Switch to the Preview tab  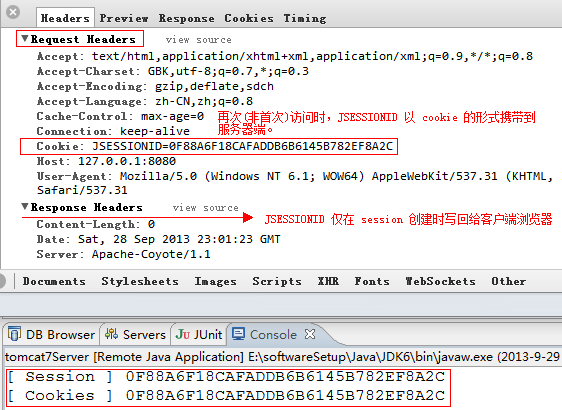click(x=124, y=18)
